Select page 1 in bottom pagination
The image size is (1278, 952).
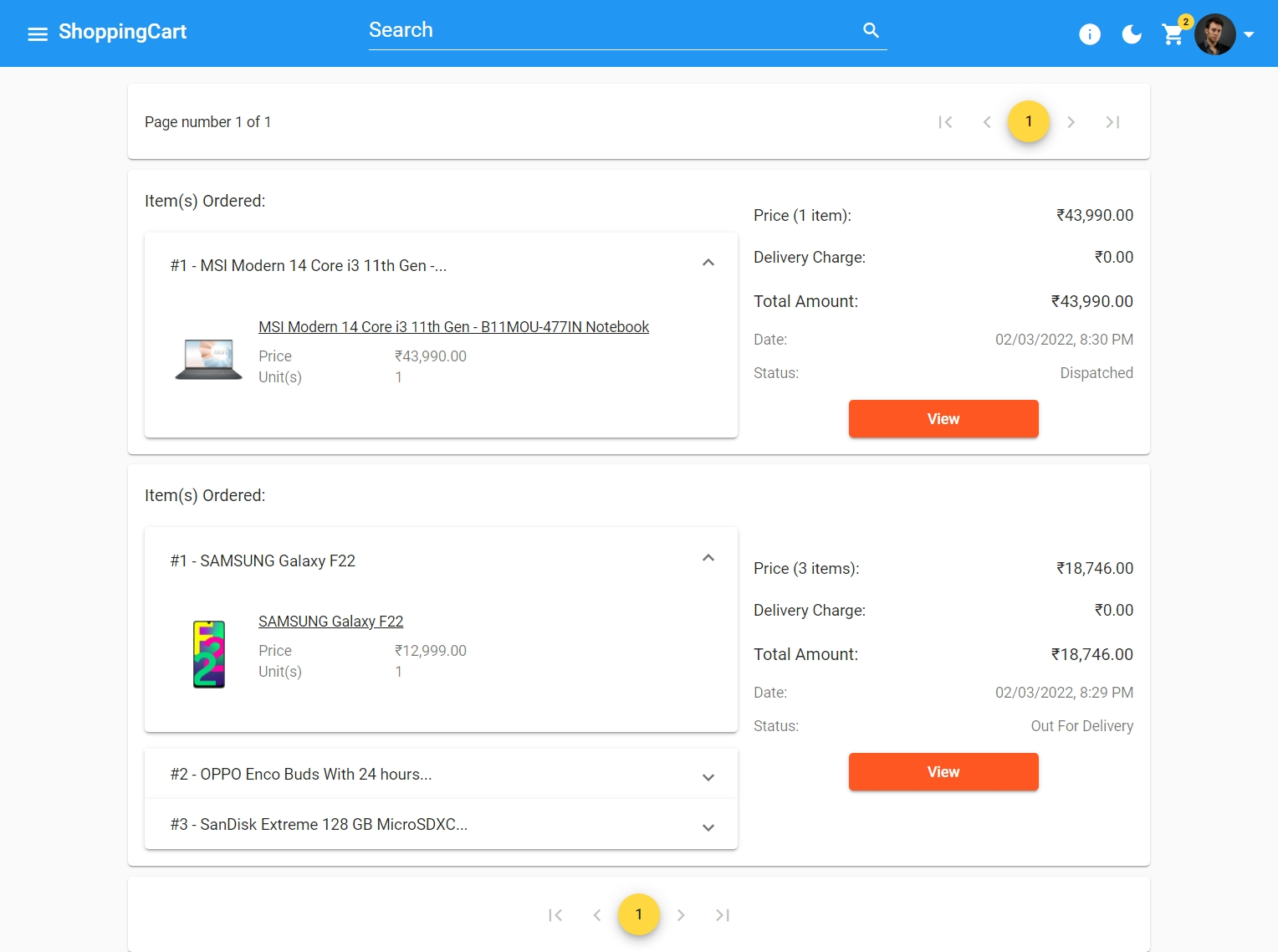[x=639, y=914]
